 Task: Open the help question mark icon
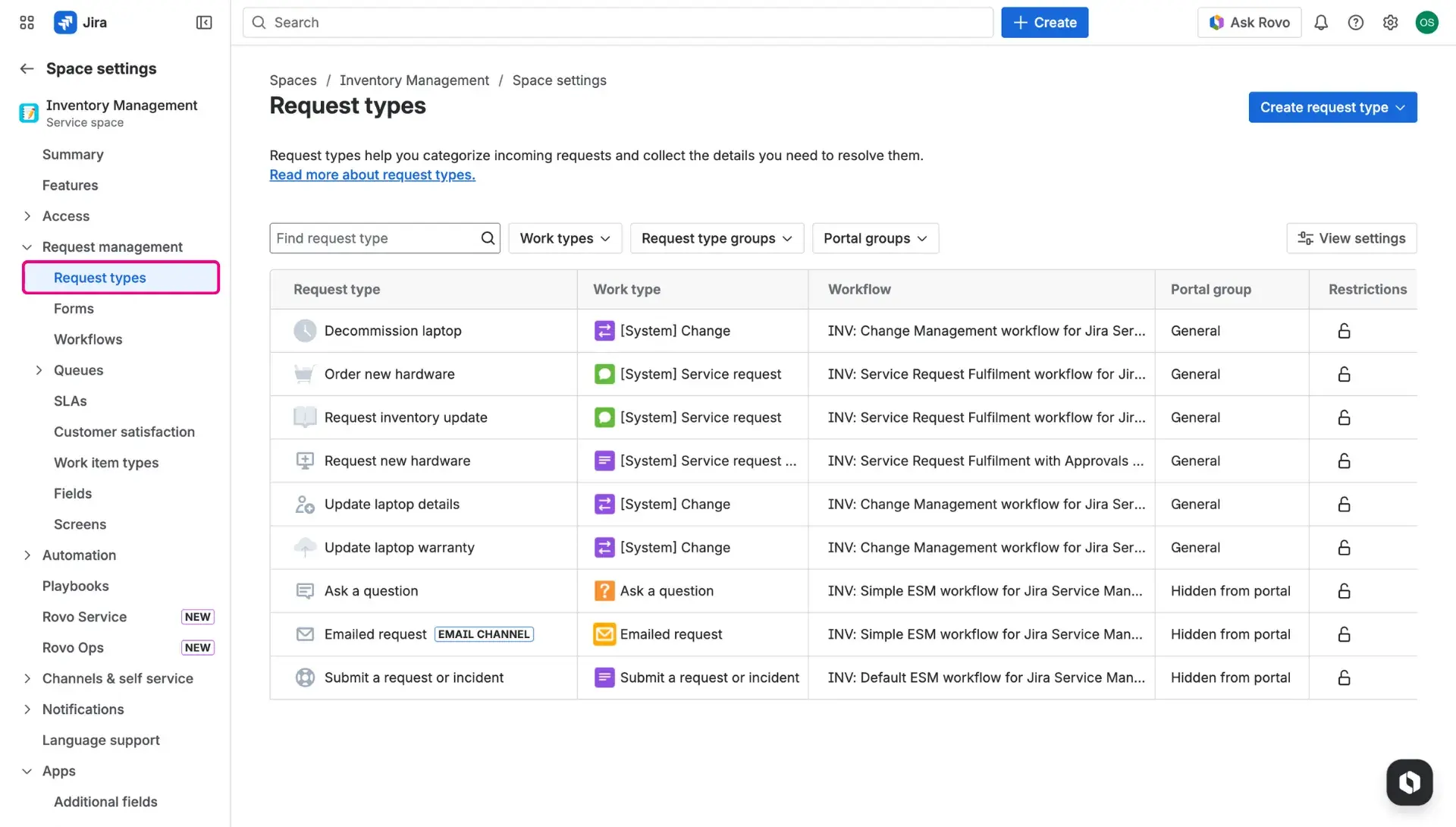tap(1356, 22)
